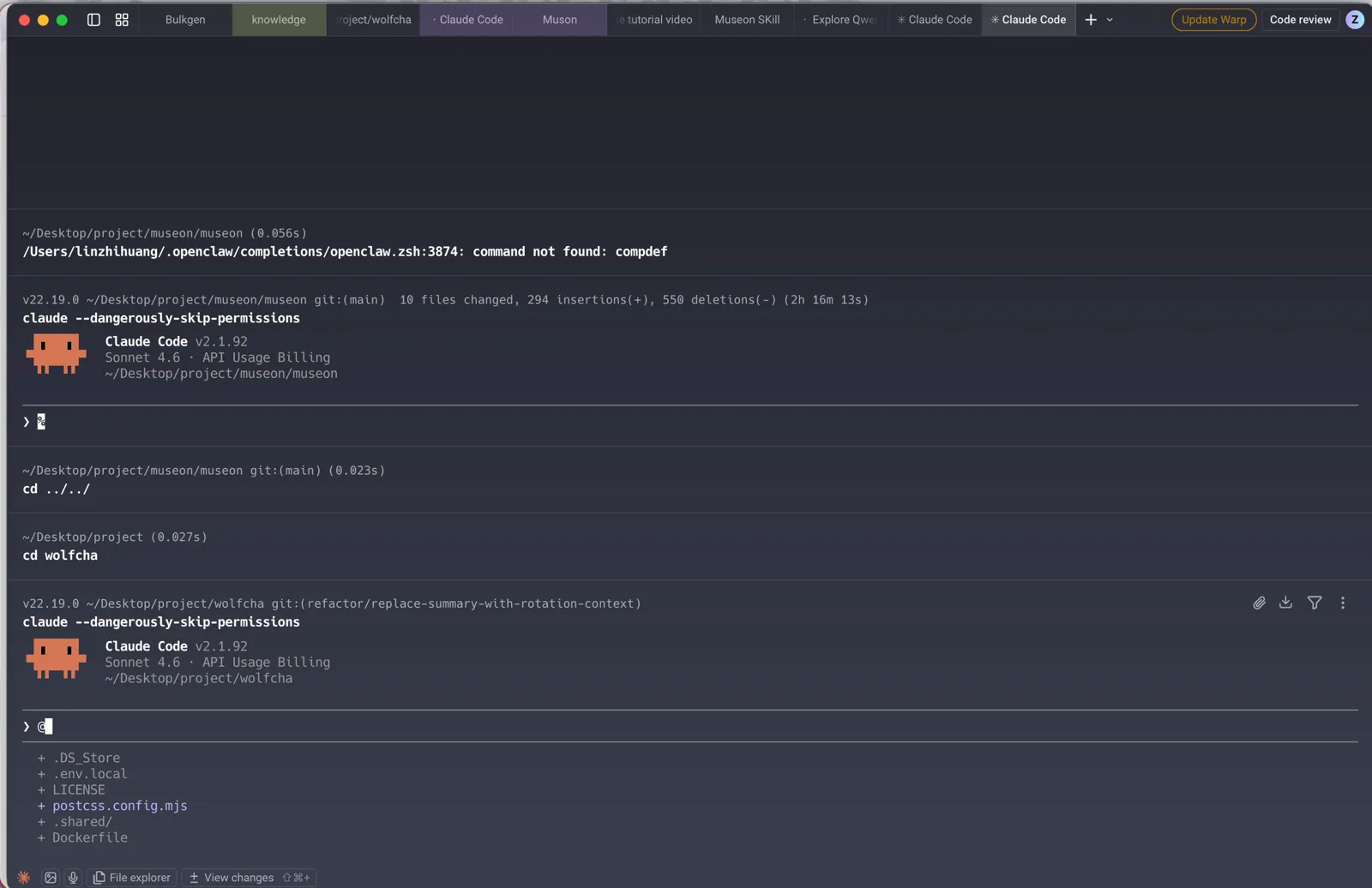Click the ~/Desktop/project/museon/museon path under Claude Code
1372x888 pixels.
coord(221,374)
